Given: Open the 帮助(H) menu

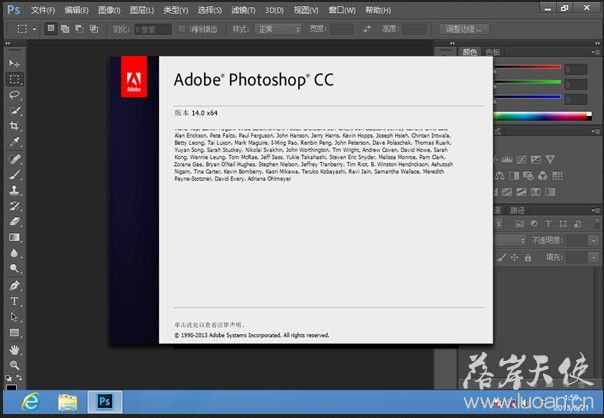Looking at the screenshot, I should point(378,10).
